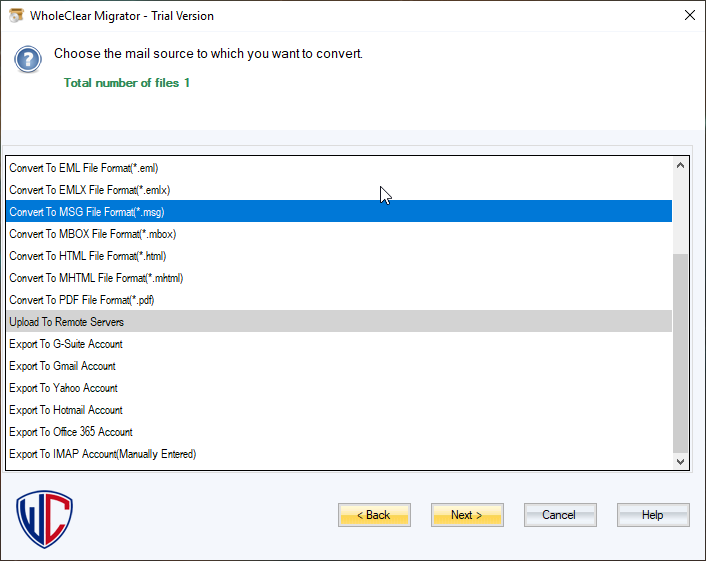Click the Upload To Remote Servers header

tap(67, 322)
